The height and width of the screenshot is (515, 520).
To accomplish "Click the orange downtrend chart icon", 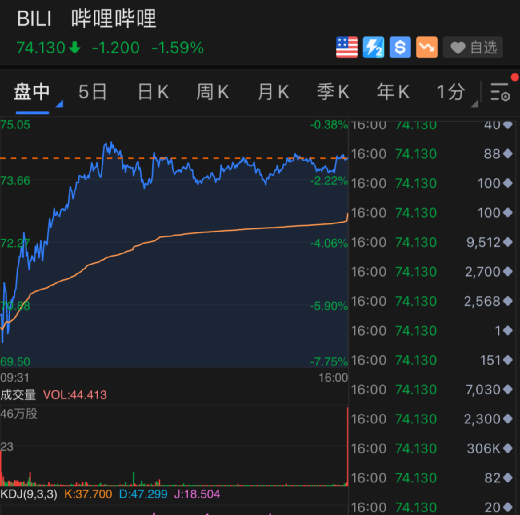I will (x=427, y=47).
